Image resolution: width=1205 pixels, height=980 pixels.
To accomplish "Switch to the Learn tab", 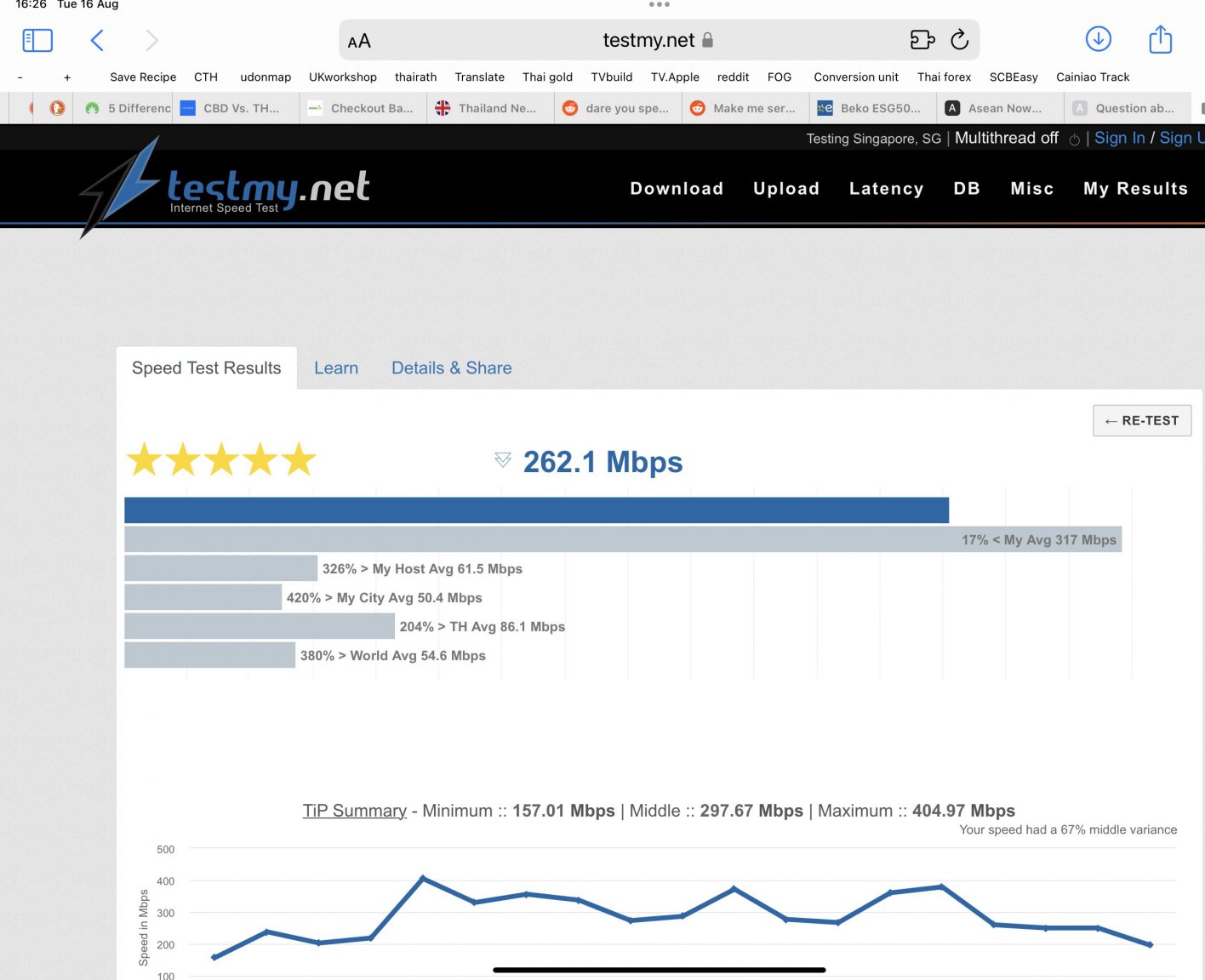I will 336,367.
